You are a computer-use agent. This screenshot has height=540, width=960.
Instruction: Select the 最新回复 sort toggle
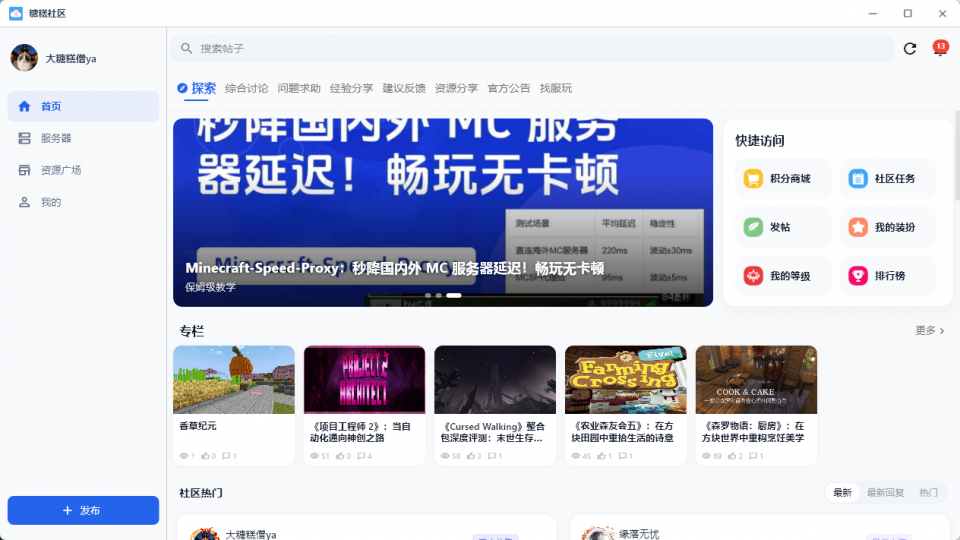(885, 493)
